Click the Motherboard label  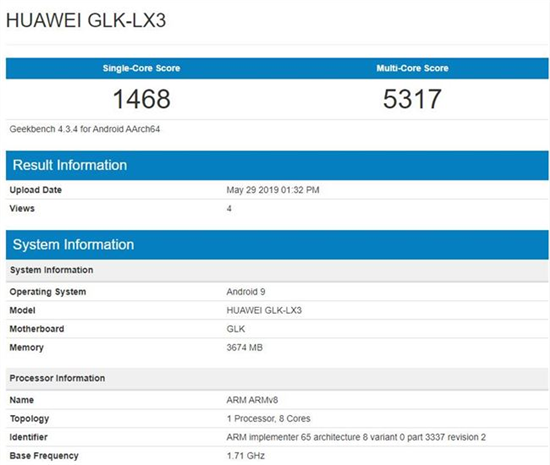click(36, 329)
